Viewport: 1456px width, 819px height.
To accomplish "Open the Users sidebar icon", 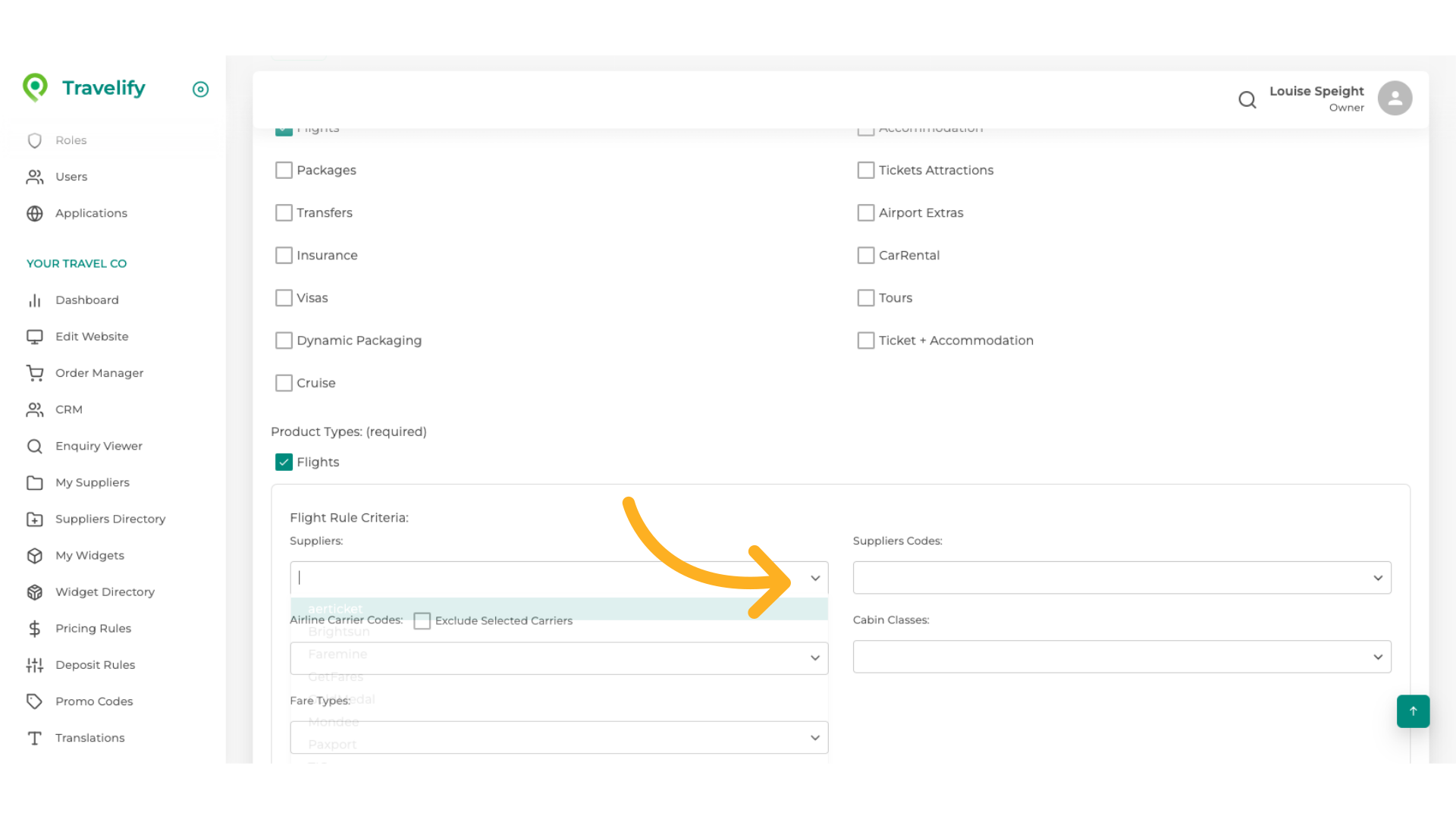I will [35, 177].
